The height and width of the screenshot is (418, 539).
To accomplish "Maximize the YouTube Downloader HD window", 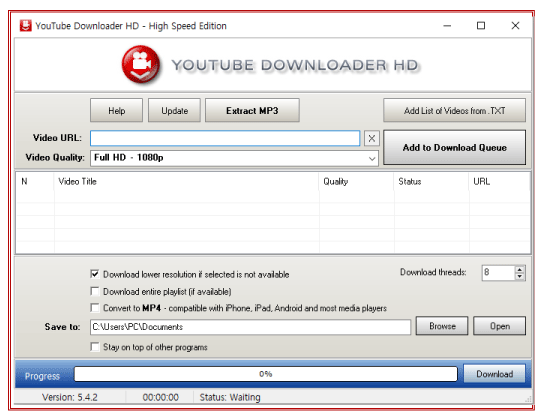I will (x=481, y=26).
